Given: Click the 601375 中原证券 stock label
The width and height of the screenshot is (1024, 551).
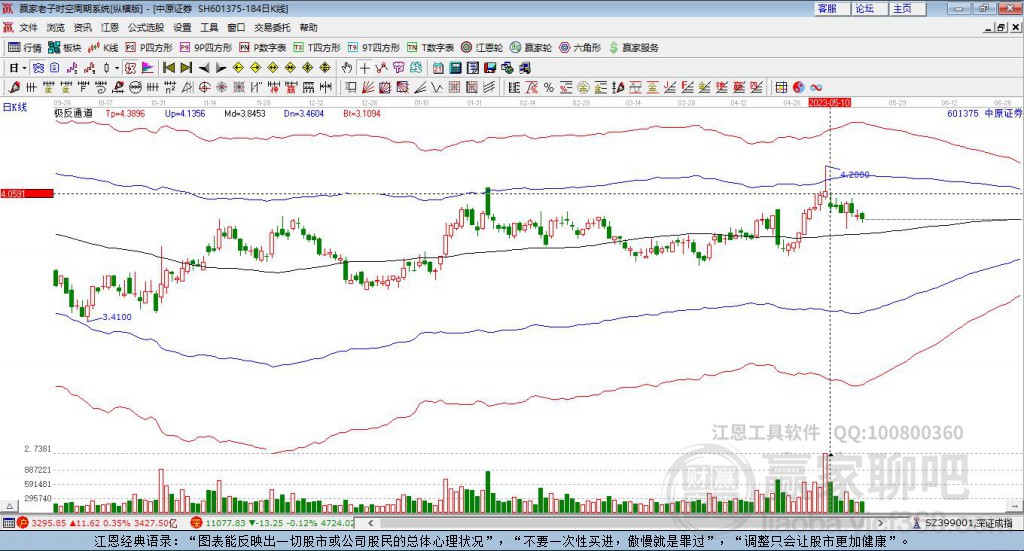Looking at the screenshot, I should (984, 114).
